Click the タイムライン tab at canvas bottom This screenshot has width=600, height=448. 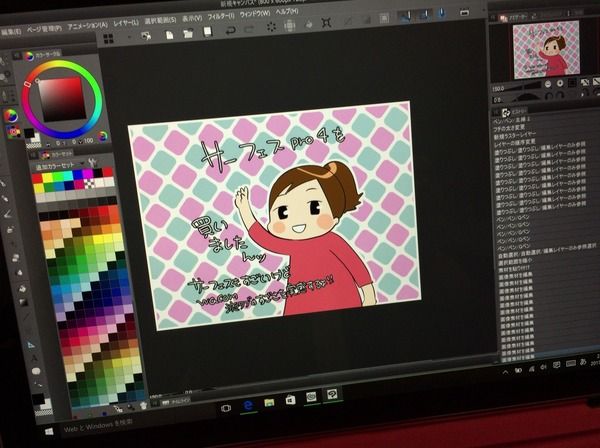pyautogui.click(x=176, y=402)
